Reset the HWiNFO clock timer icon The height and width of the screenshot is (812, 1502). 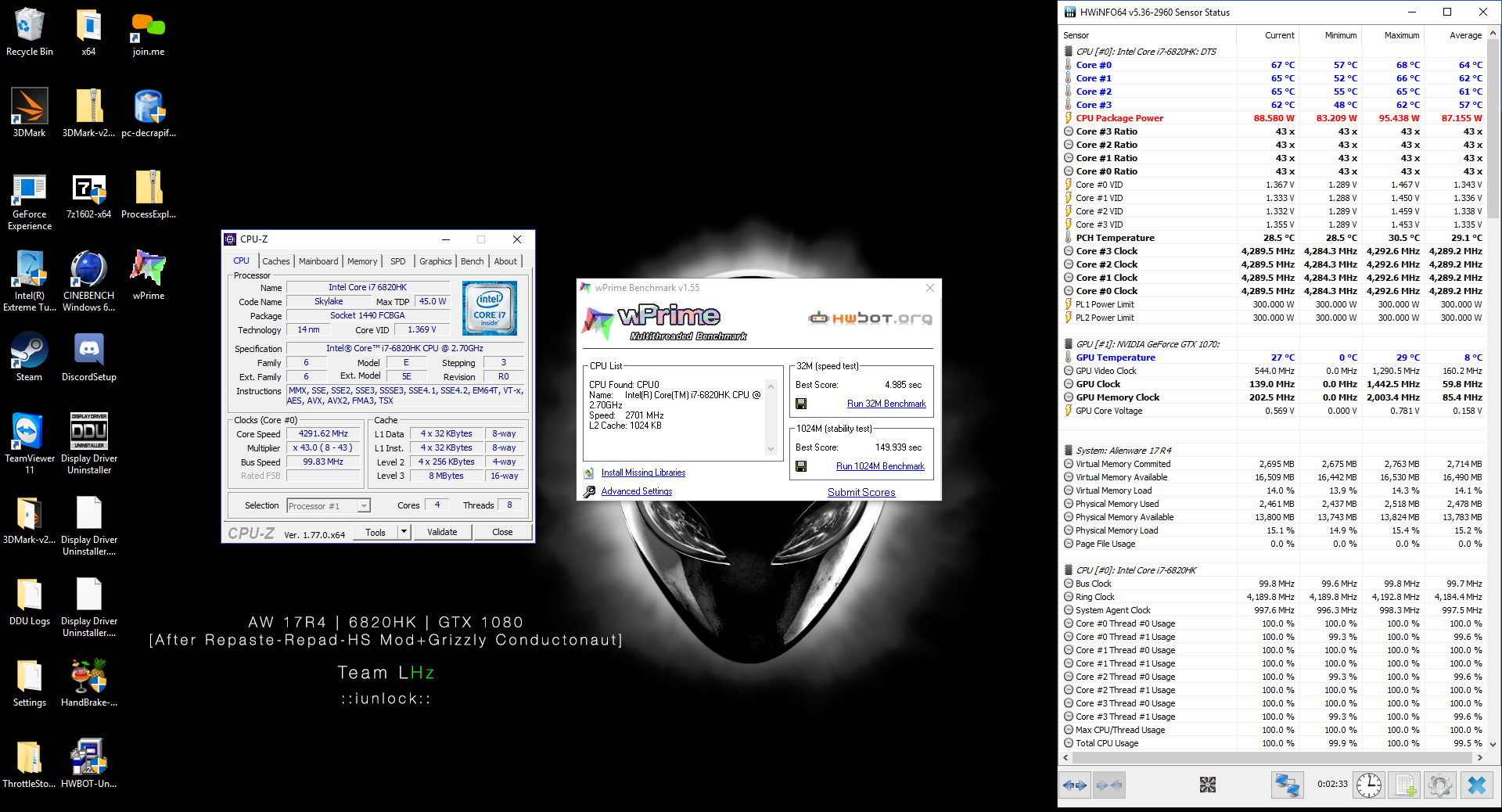pos(1368,785)
